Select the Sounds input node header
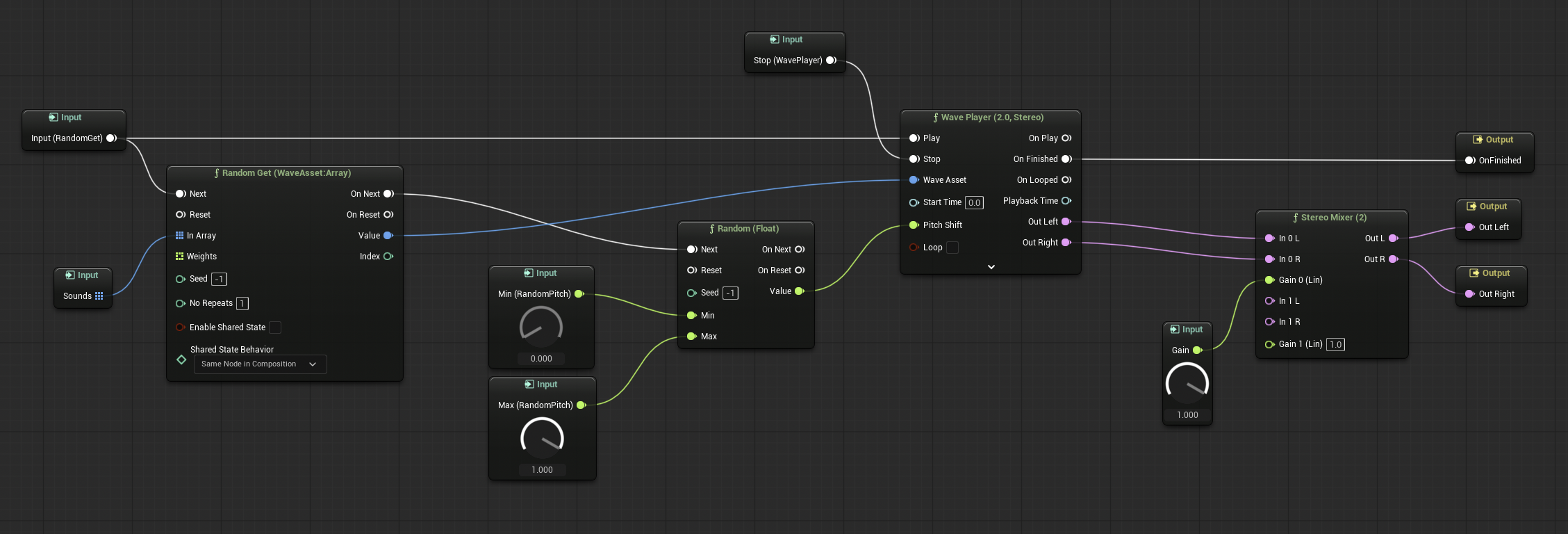The image size is (1568, 534). 83,275
